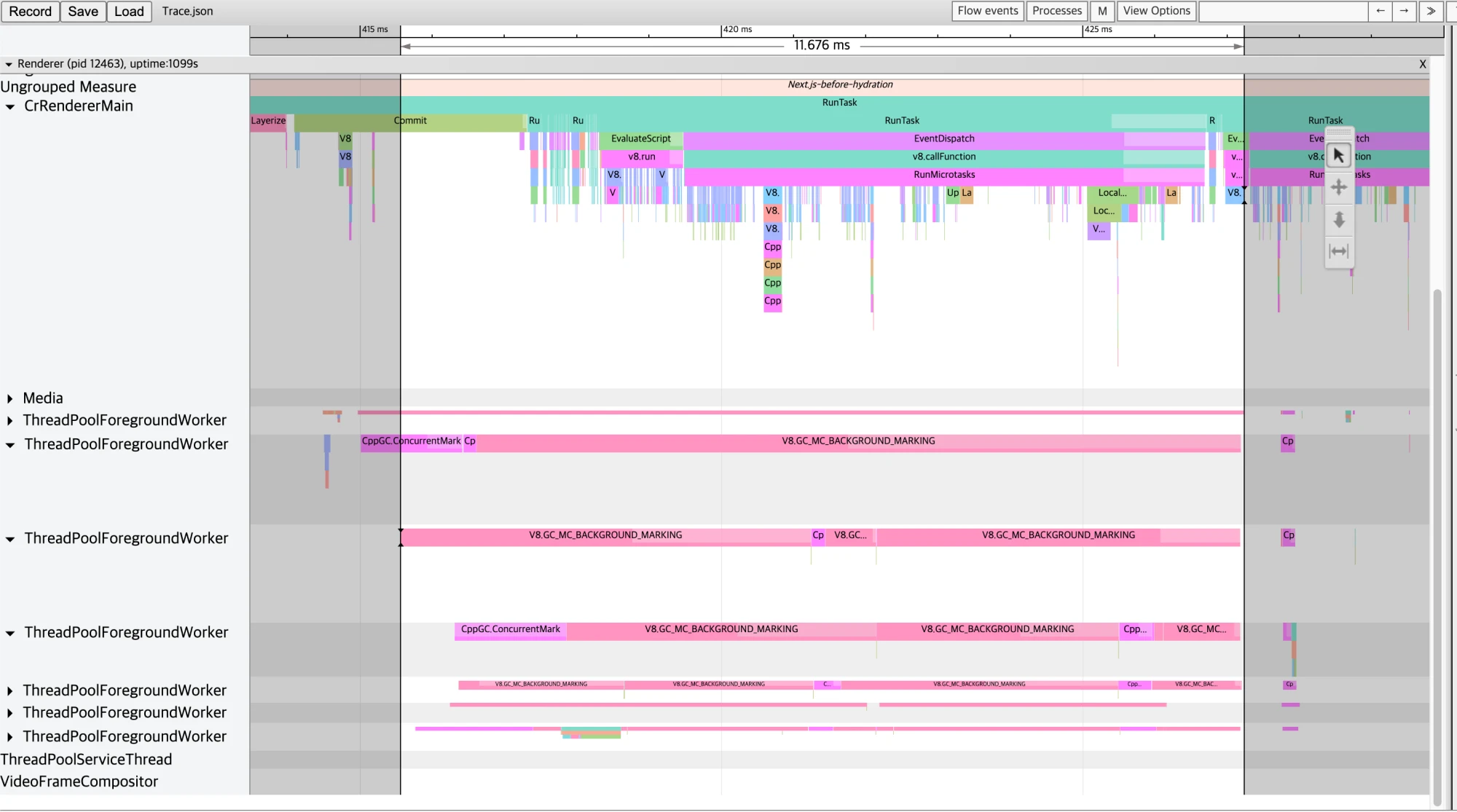Click the Load button to import trace
This screenshot has width=1457, height=812.
(127, 11)
